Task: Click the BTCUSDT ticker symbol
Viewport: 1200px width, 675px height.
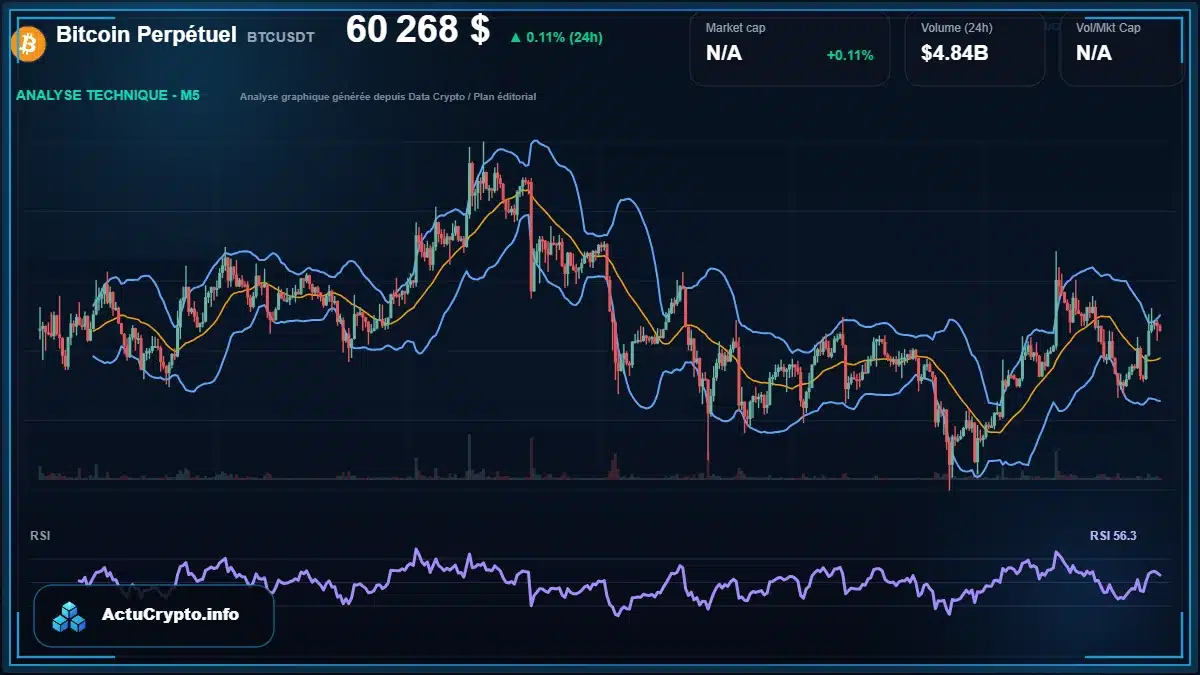Action: 281,37
